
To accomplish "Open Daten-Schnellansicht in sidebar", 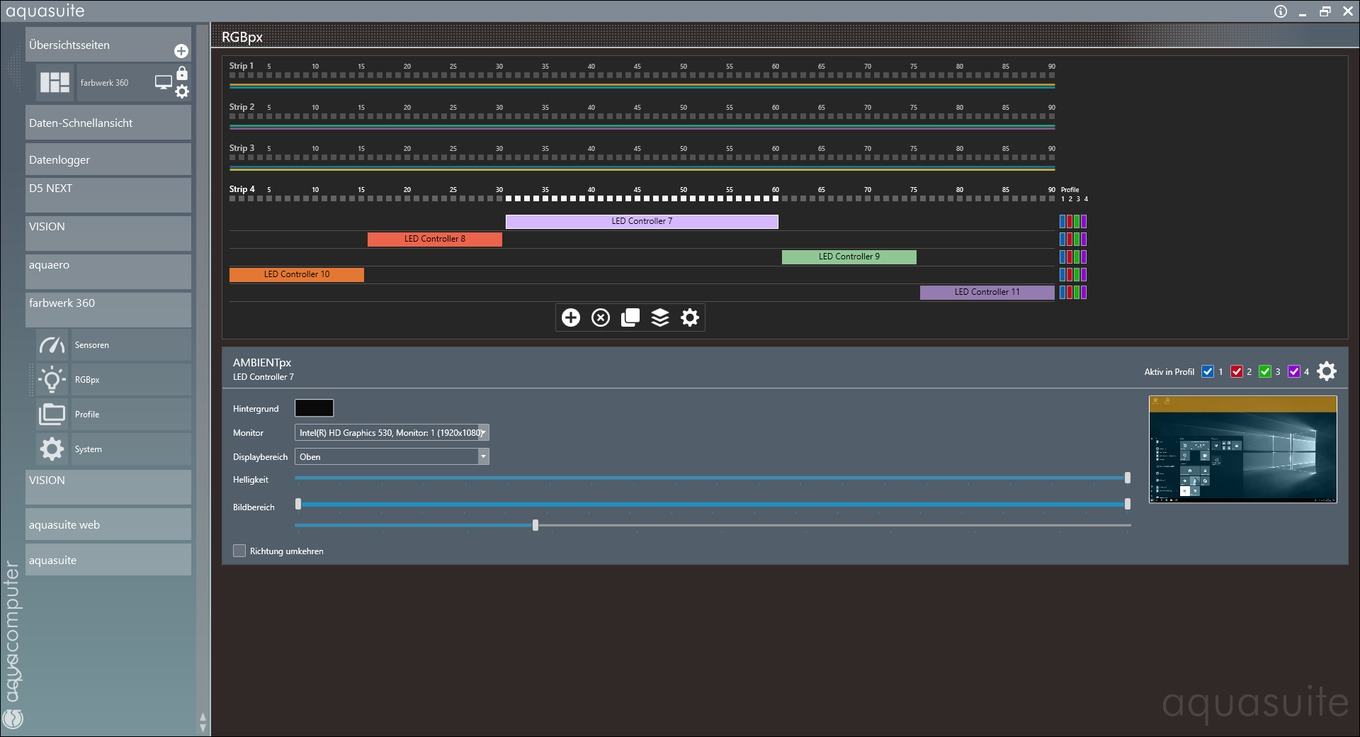I will pos(108,122).
